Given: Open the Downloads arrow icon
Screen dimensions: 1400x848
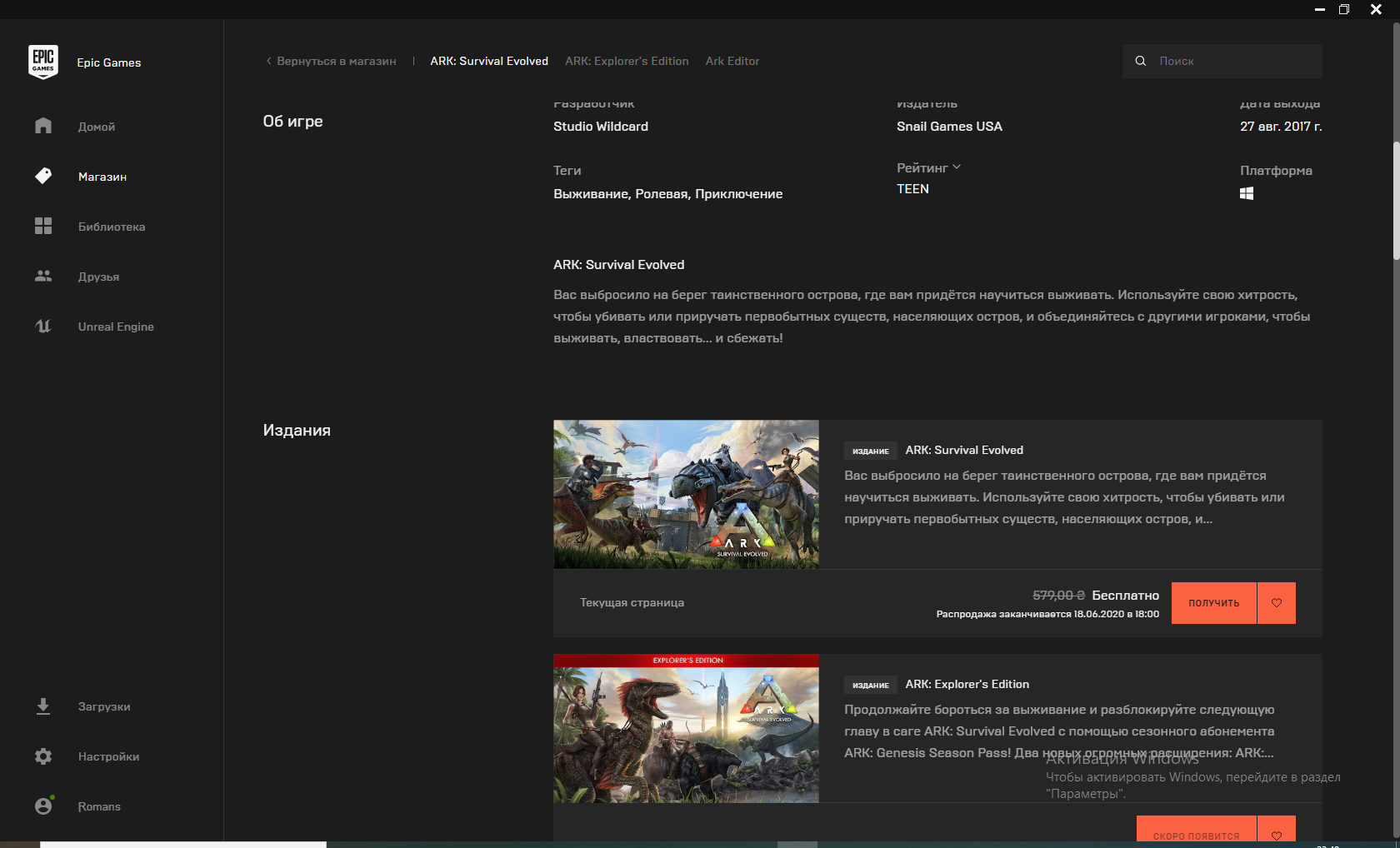Looking at the screenshot, I should point(43,706).
